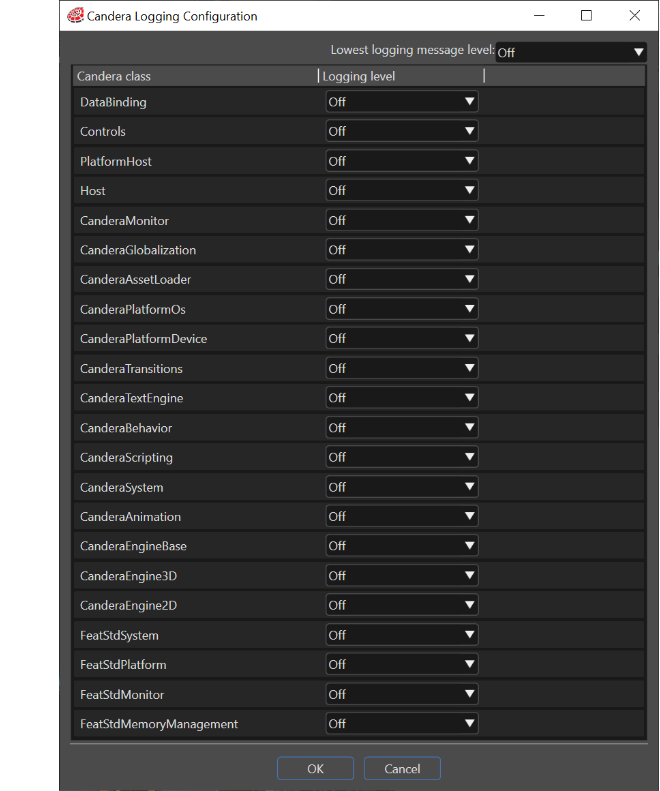Open DataBinding logging level dropdown
This screenshot has height=791, width=660.
(x=402, y=102)
